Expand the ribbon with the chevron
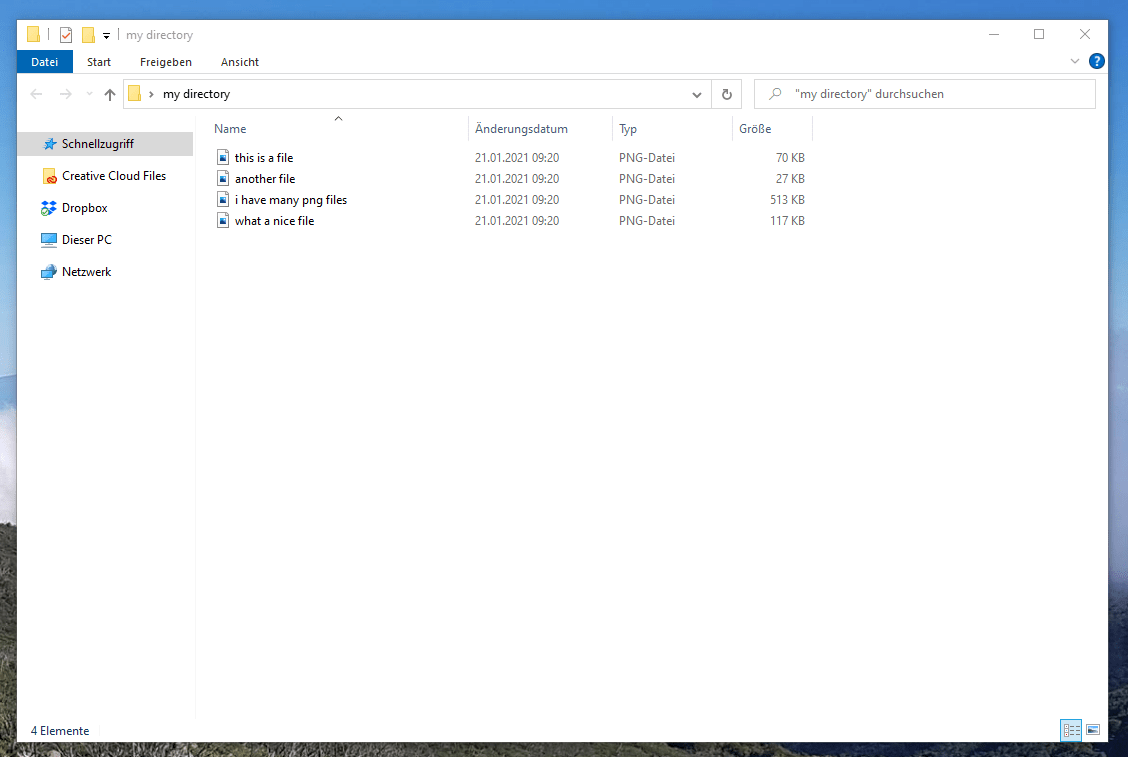The width and height of the screenshot is (1128, 757). pyautogui.click(x=1075, y=61)
